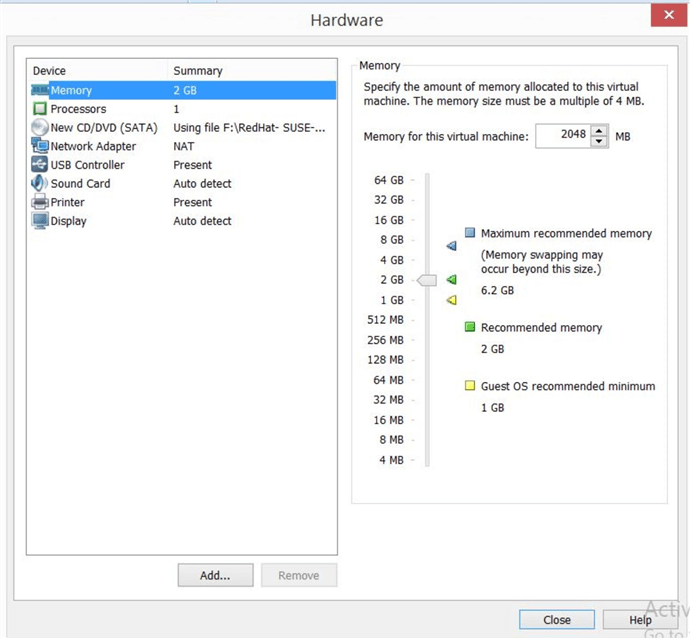The image size is (690, 638).
Task: Click the Auto detect summary for Display
Action: point(202,221)
